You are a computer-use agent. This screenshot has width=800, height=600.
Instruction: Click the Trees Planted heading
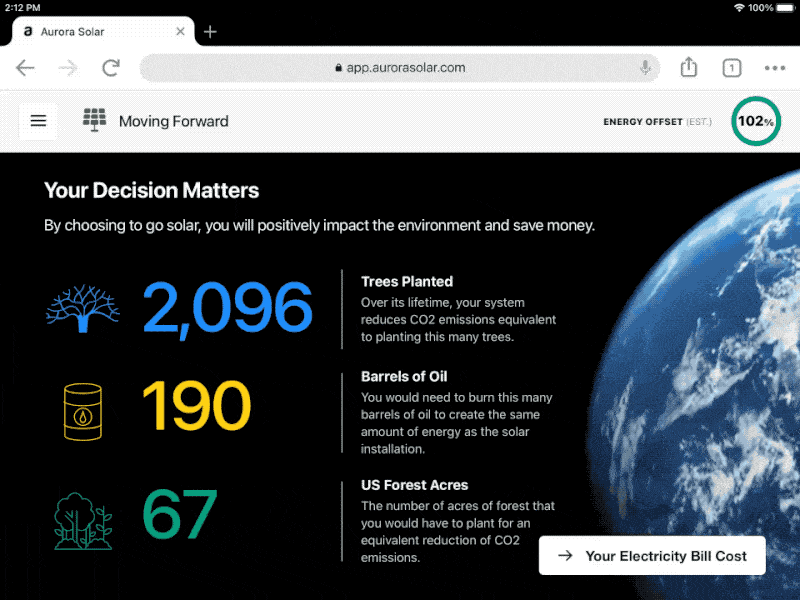coord(407,282)
